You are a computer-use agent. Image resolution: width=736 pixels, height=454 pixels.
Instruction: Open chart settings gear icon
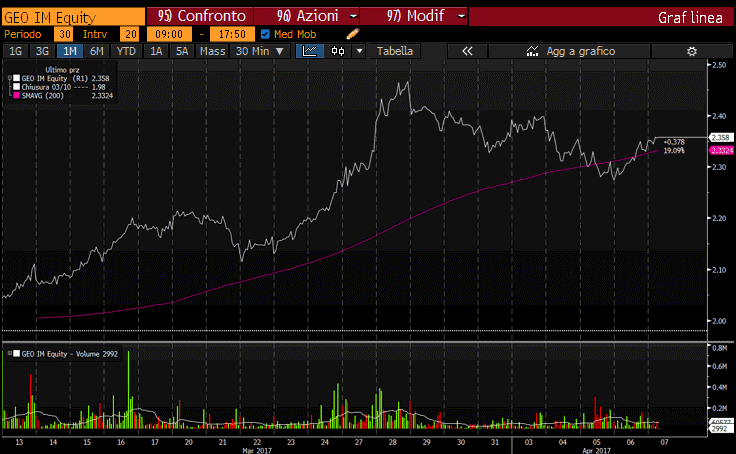(x=690, y=51)
